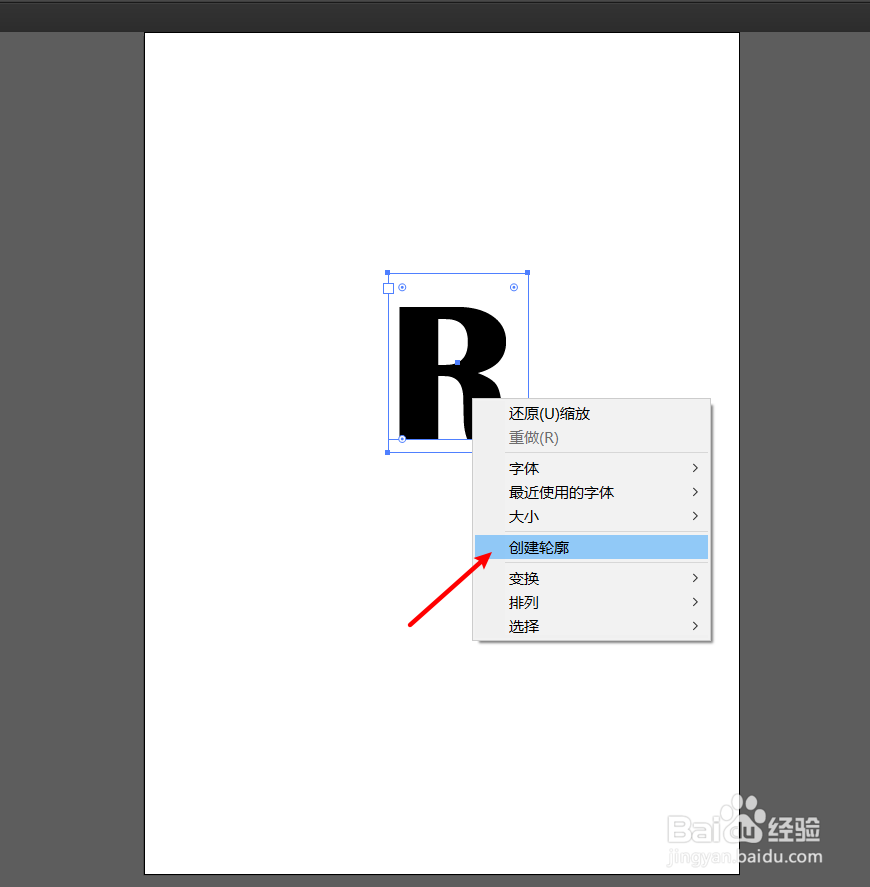Expand the 字体 submenu
Screen dimensions: 870x887
click(524, 468)
